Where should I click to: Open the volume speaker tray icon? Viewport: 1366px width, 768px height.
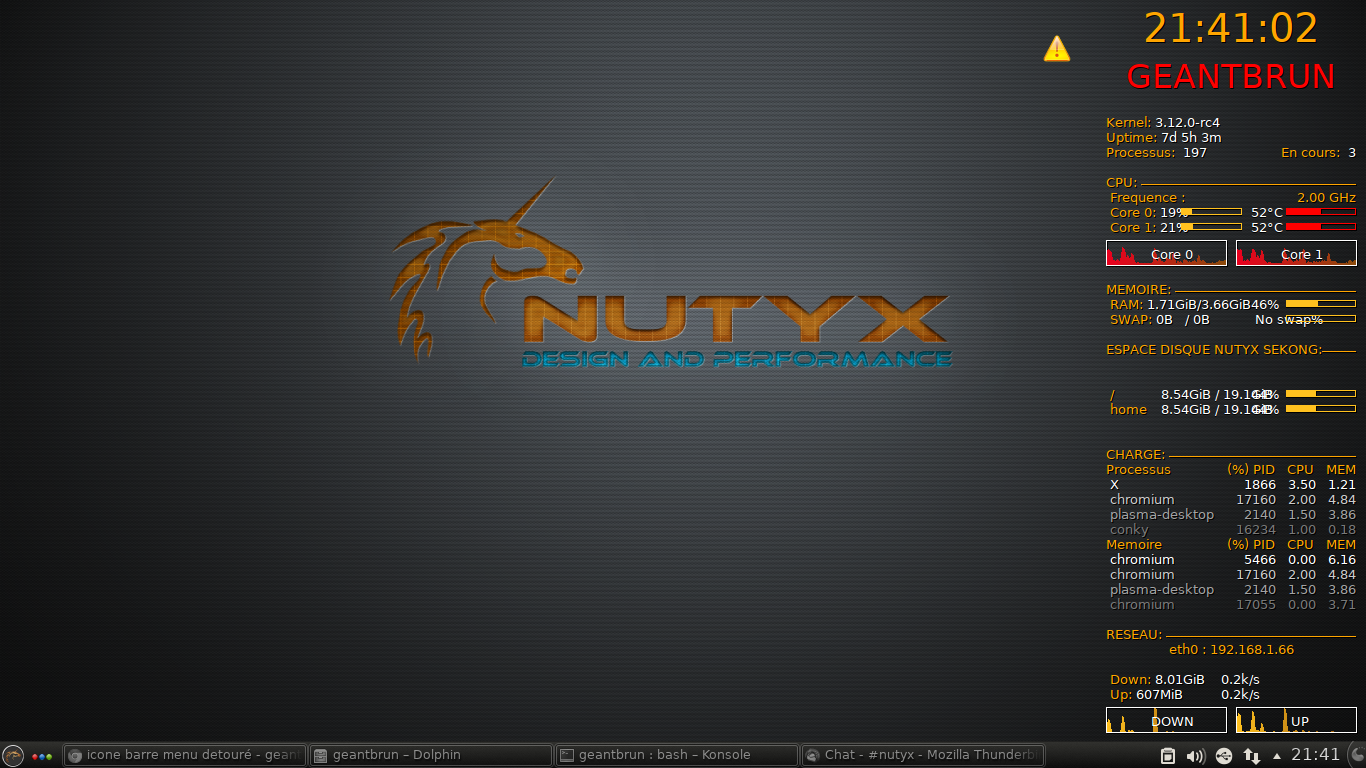coord(1195,756)
